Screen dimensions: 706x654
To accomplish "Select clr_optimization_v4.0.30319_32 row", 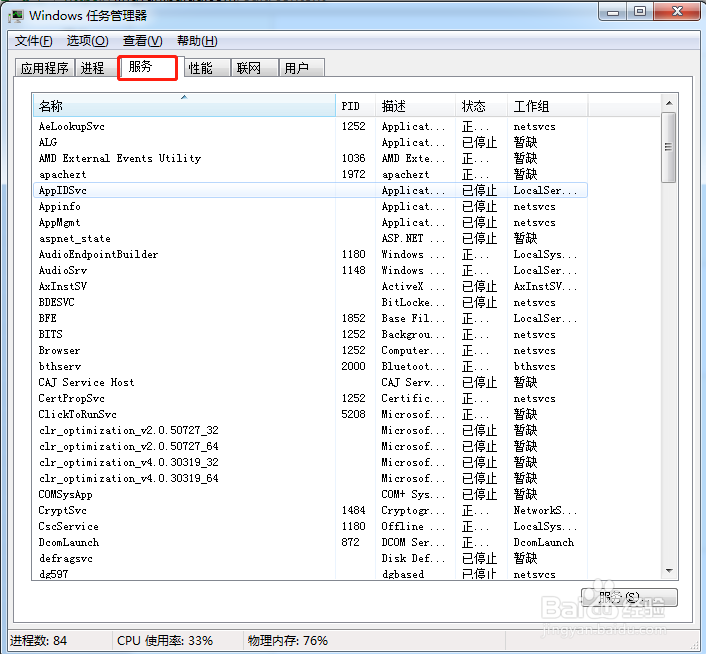I will [x=310, y=462].
